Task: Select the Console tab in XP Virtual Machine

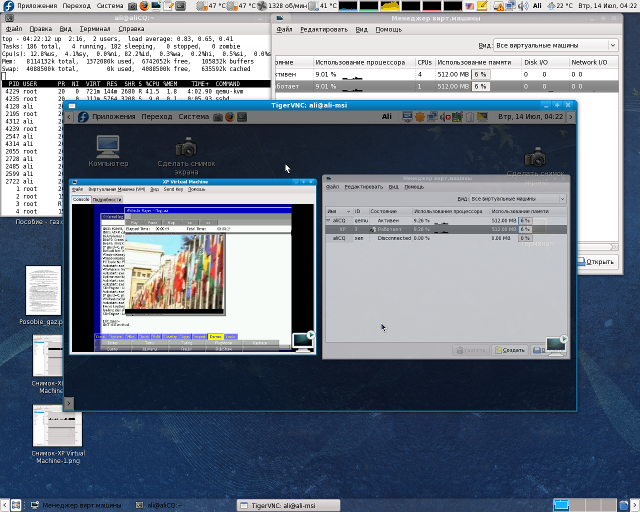Action: [81, 199]
